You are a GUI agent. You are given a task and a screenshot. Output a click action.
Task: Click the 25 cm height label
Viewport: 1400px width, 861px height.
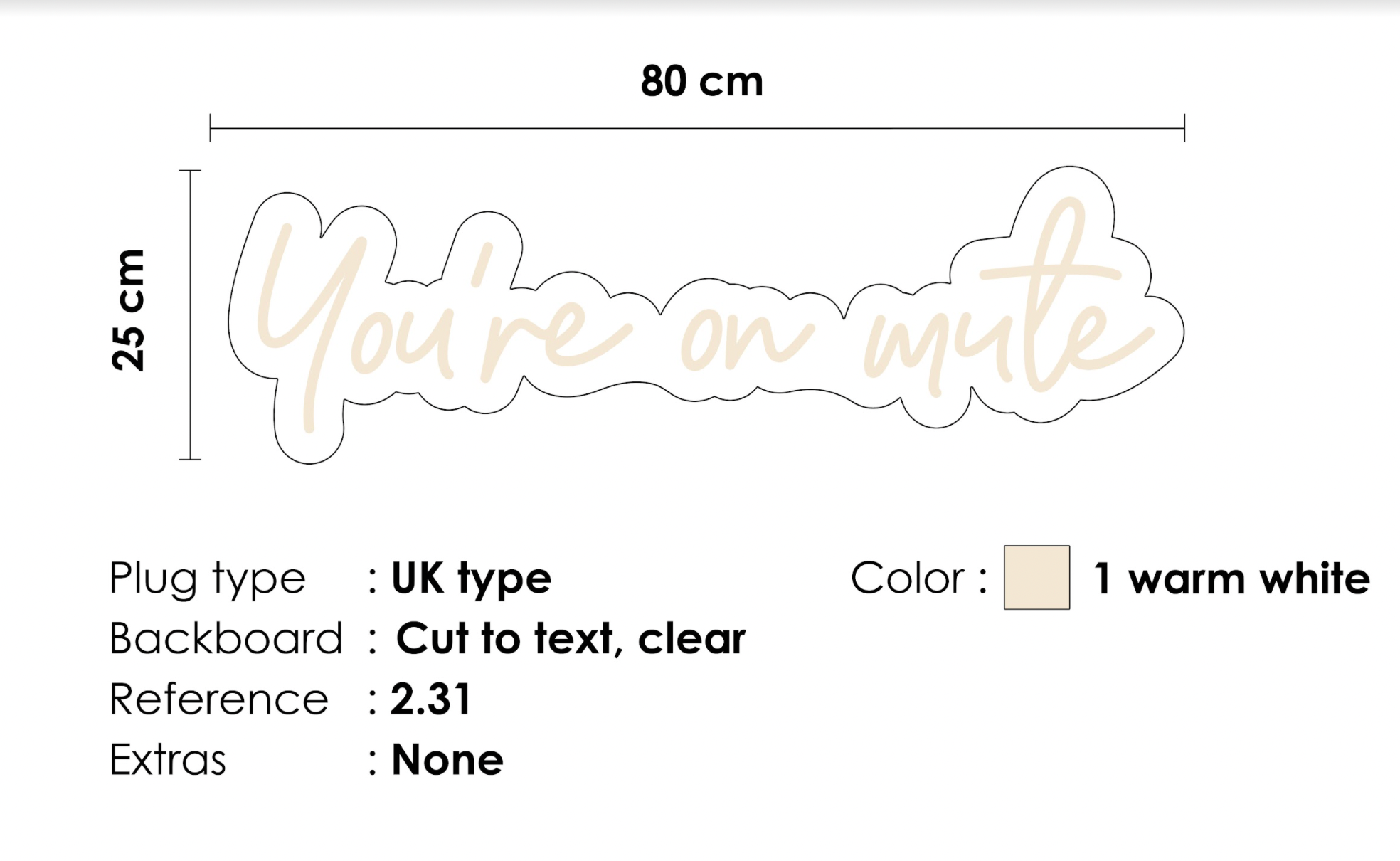pyautogui.click(x=129, y=310)
